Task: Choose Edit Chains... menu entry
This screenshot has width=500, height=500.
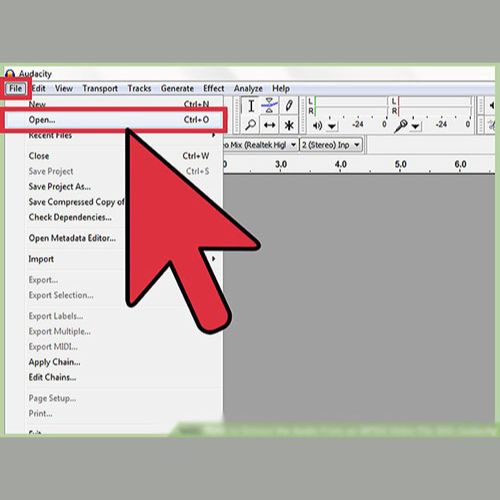Action: tap(114, 377)
